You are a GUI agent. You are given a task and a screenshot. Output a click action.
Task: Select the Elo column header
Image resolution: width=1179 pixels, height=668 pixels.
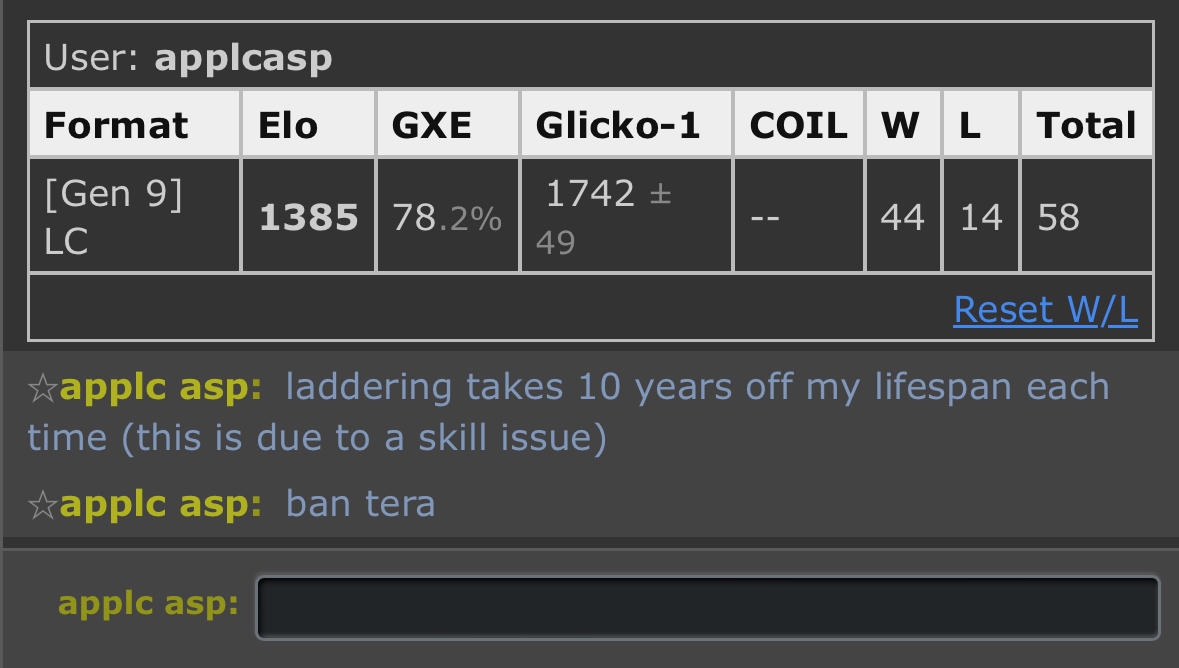tap(288, 125)
